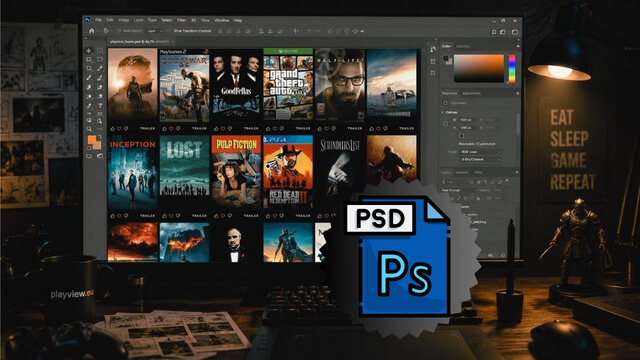Click the rainbow hue slider
The image size is (640, 360).
point(512,69)
